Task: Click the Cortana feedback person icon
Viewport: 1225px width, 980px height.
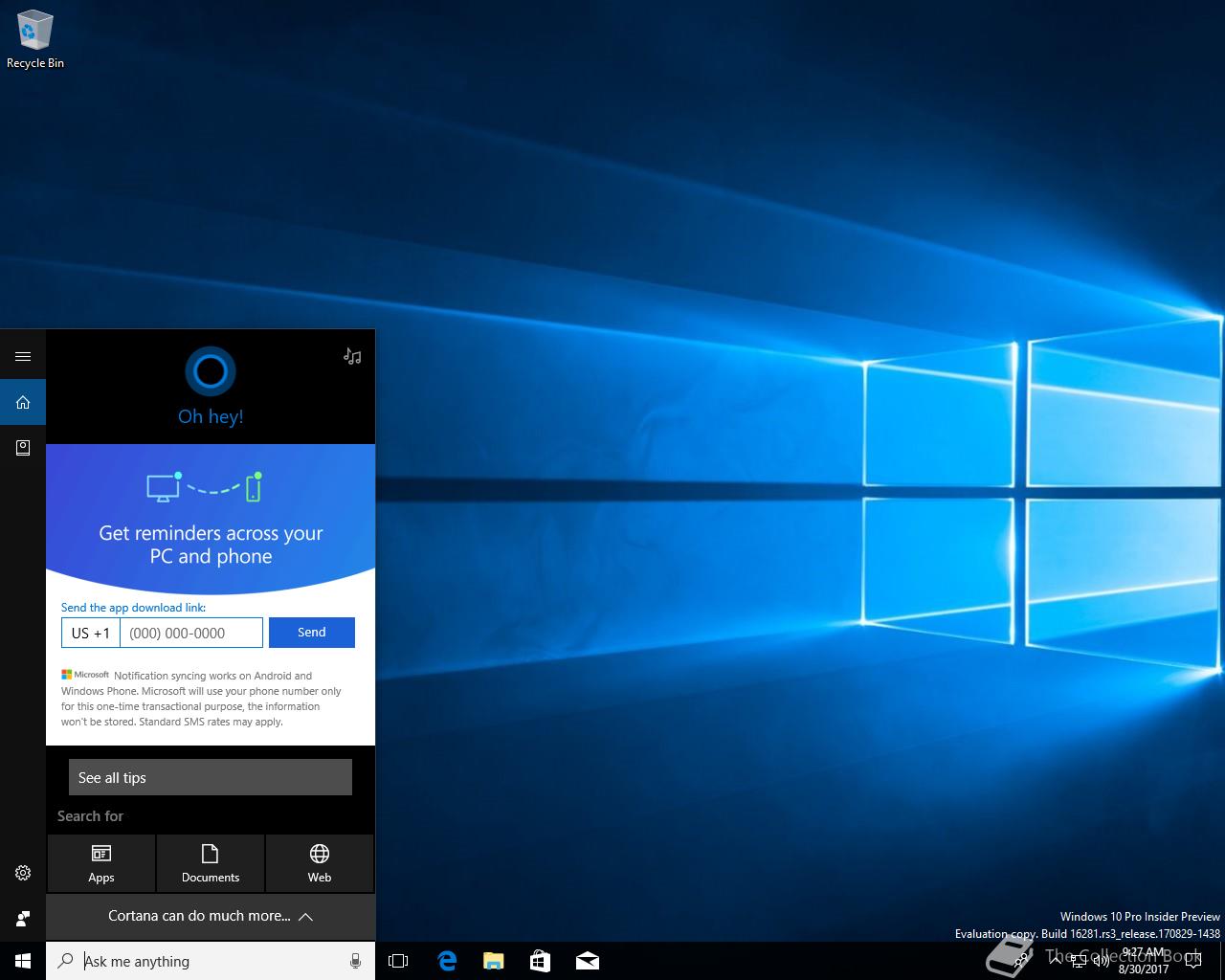Action: coord(23,919)
